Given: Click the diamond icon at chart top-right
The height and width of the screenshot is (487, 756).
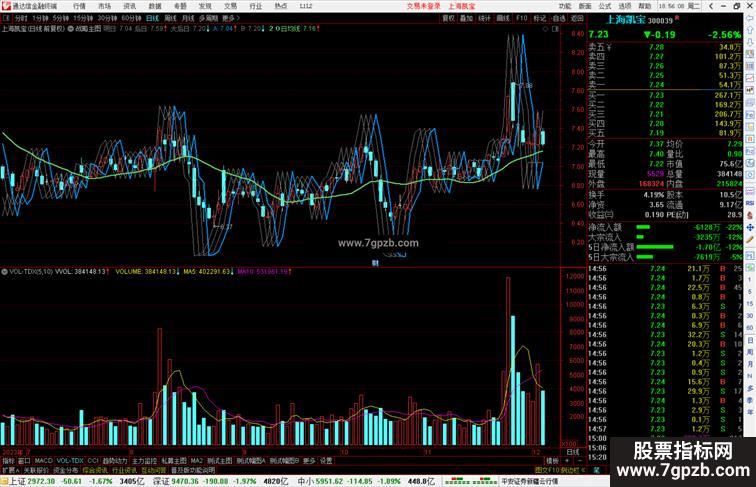Looking at the screenshot, I should pos(546,29).
